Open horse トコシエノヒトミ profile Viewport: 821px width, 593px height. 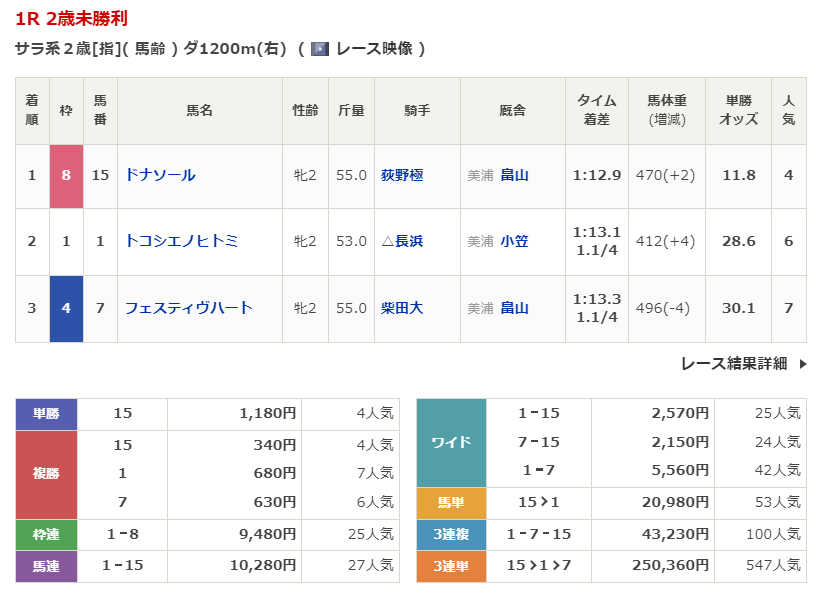point(181,241)
